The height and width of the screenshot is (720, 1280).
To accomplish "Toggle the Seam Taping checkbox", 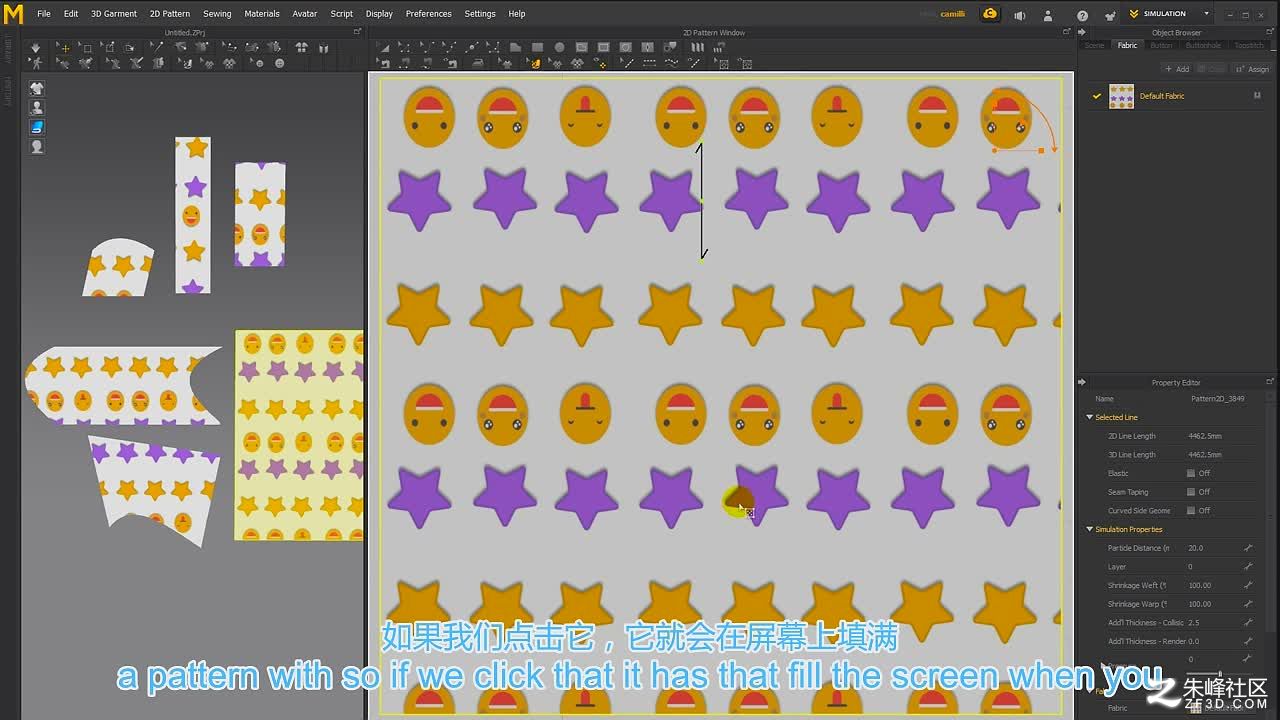I will [x=1191, y=492].
